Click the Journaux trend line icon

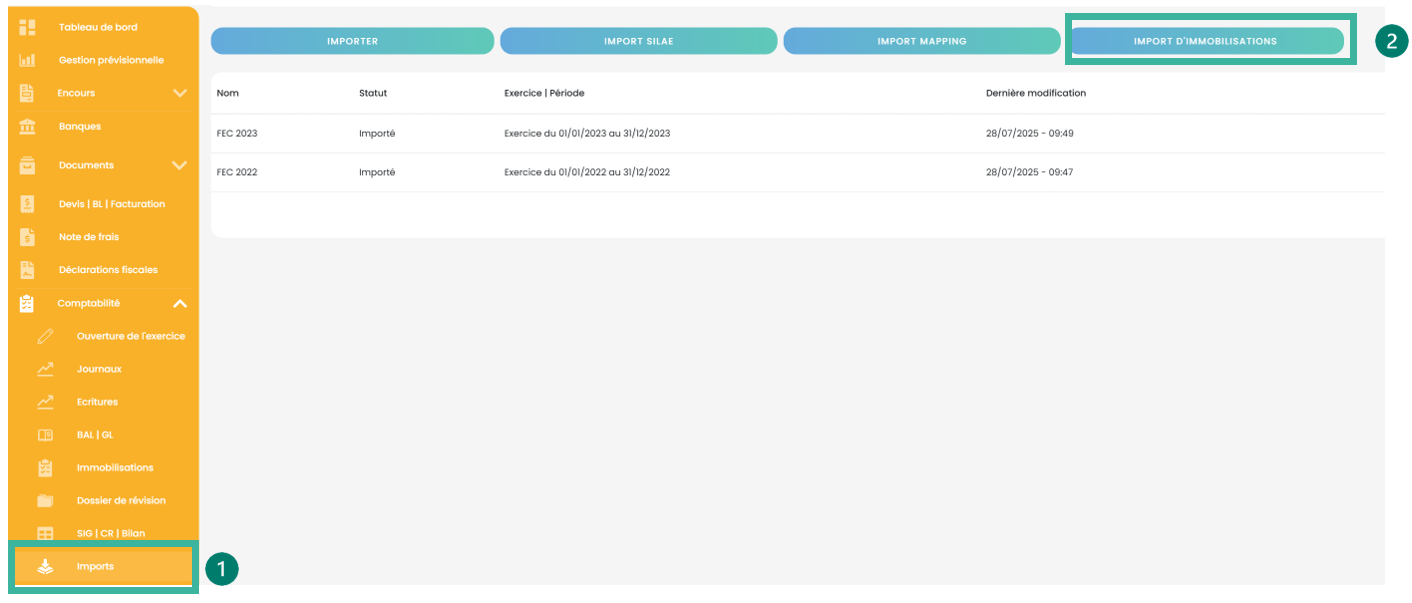pos(45,369)
